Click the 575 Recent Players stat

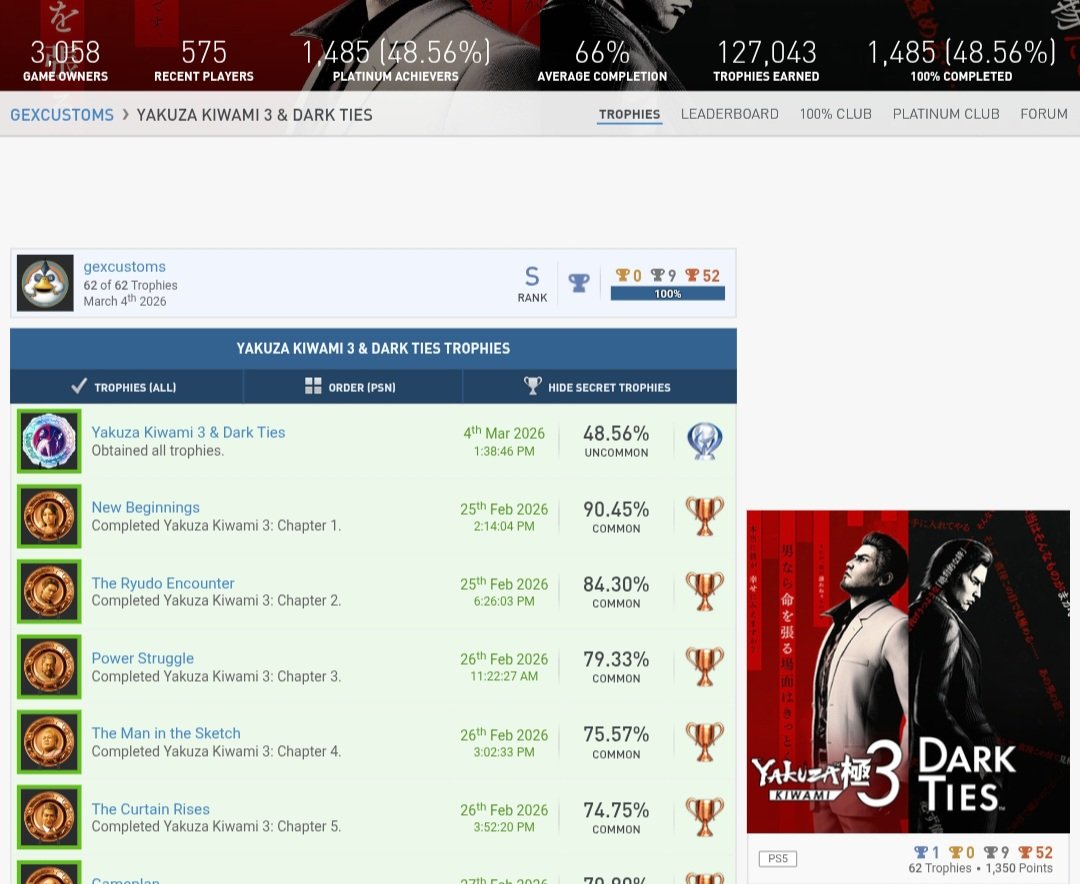[x=204, y=61]
